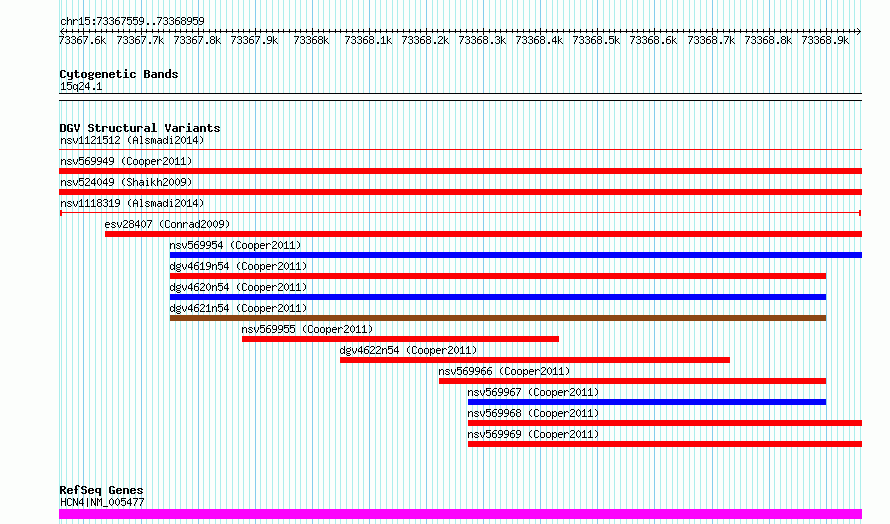
Task: Click the chr15:73367559..73368959 coordinate text
Action: point(132,22)
